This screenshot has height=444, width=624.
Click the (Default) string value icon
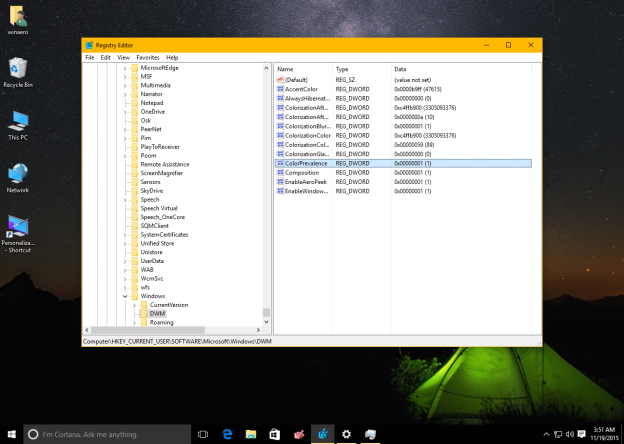279,79
